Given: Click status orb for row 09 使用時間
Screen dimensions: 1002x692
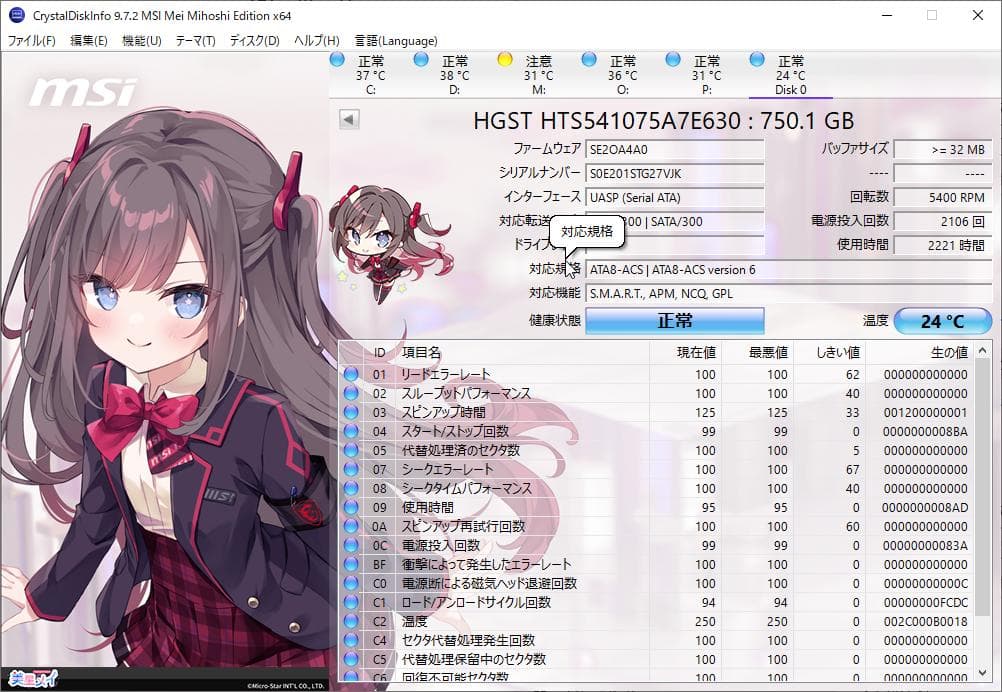Looking at the screenshot, I should [x=351, y=507].
